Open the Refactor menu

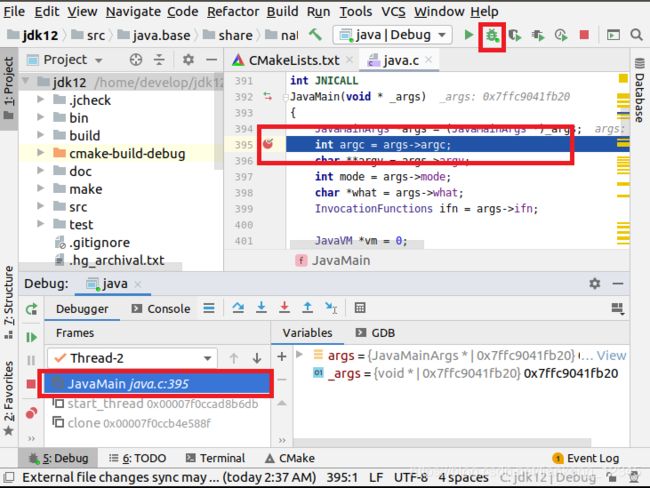pyautogui.click(x=233, y=11)
